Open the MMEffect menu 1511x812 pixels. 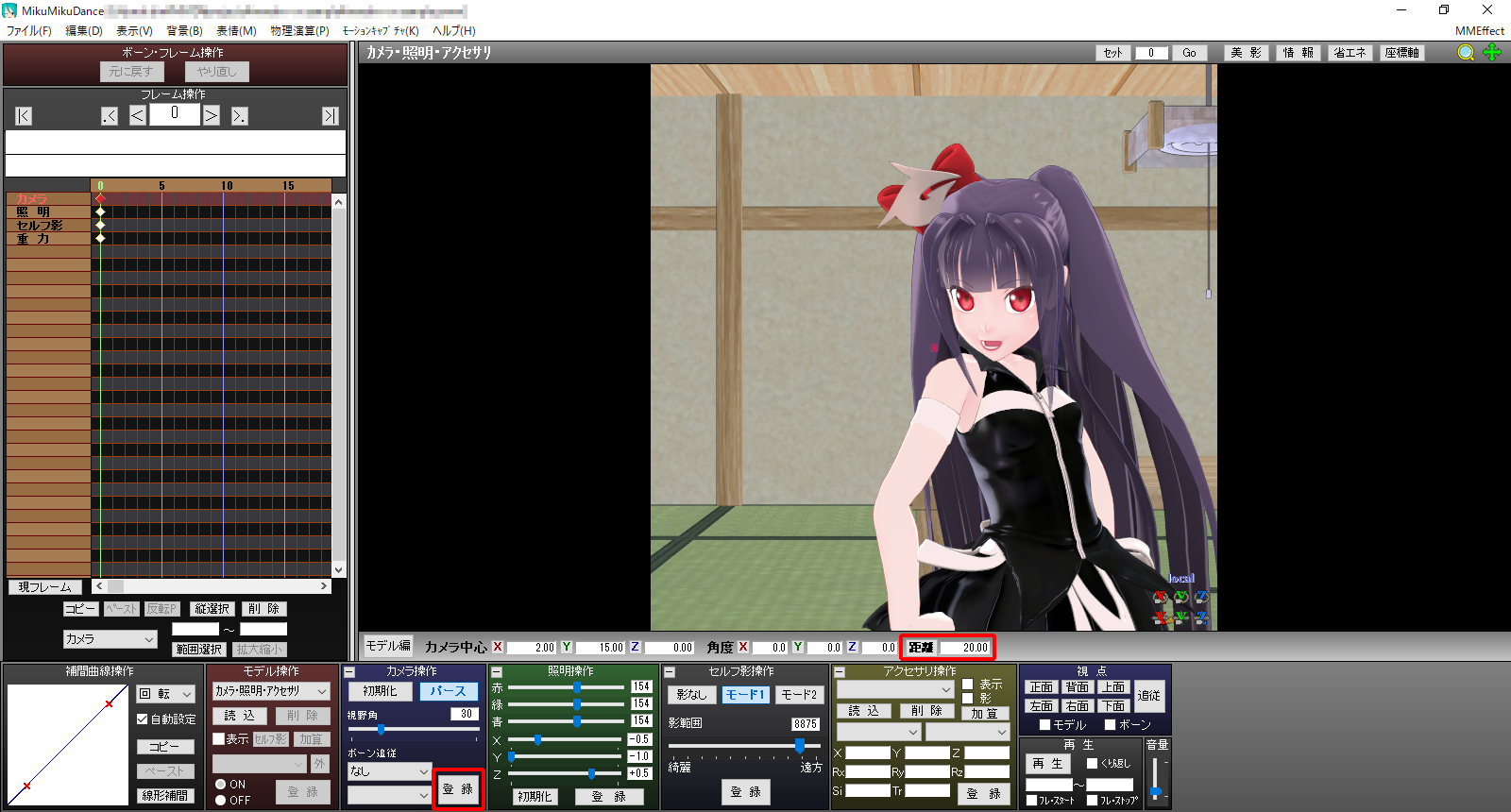click(x=1480, y=31)
